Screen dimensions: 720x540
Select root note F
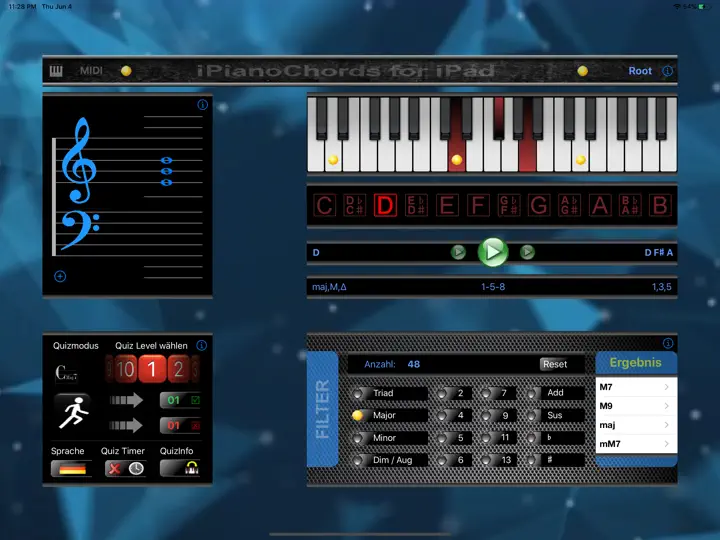coord(478,205)
